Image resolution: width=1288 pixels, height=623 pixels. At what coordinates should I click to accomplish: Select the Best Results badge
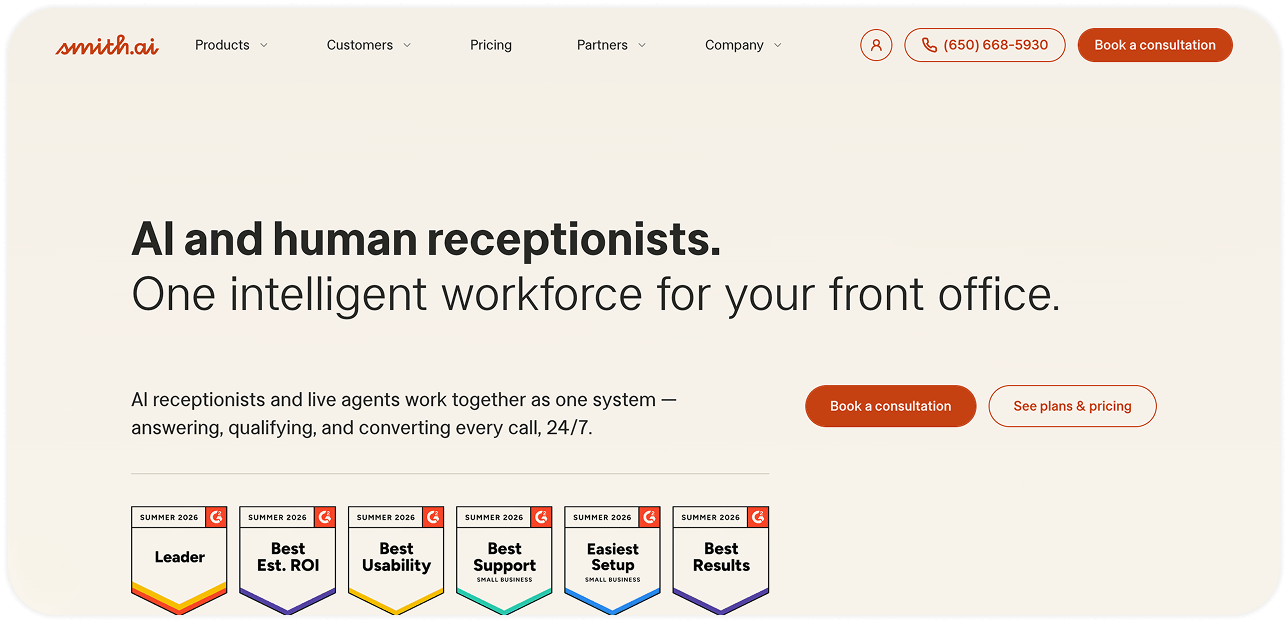pos(721,560)
